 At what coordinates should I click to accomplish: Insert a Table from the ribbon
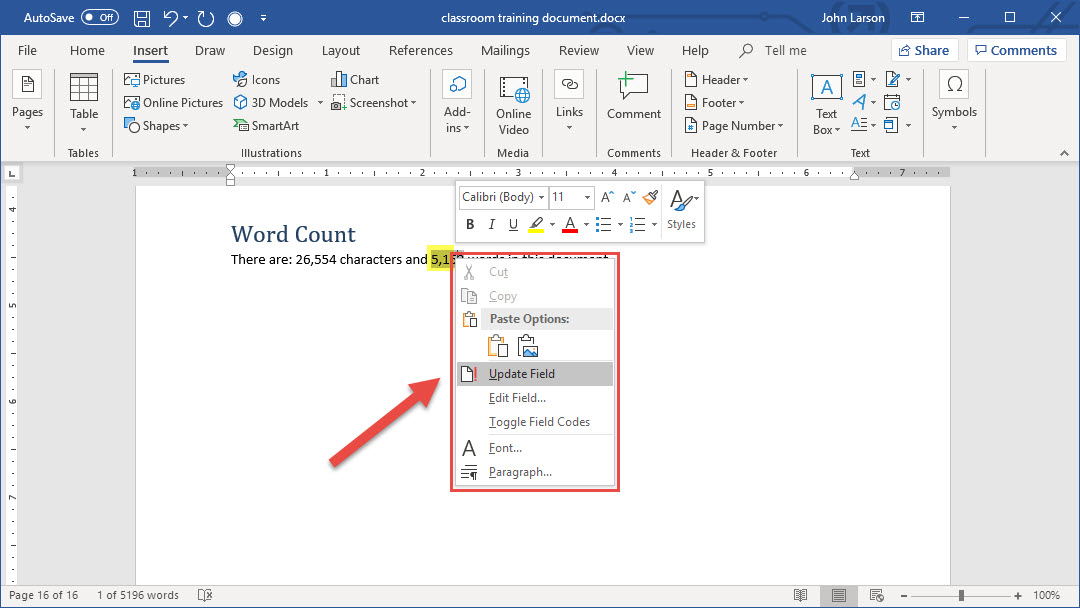click(x=84, y=100)
